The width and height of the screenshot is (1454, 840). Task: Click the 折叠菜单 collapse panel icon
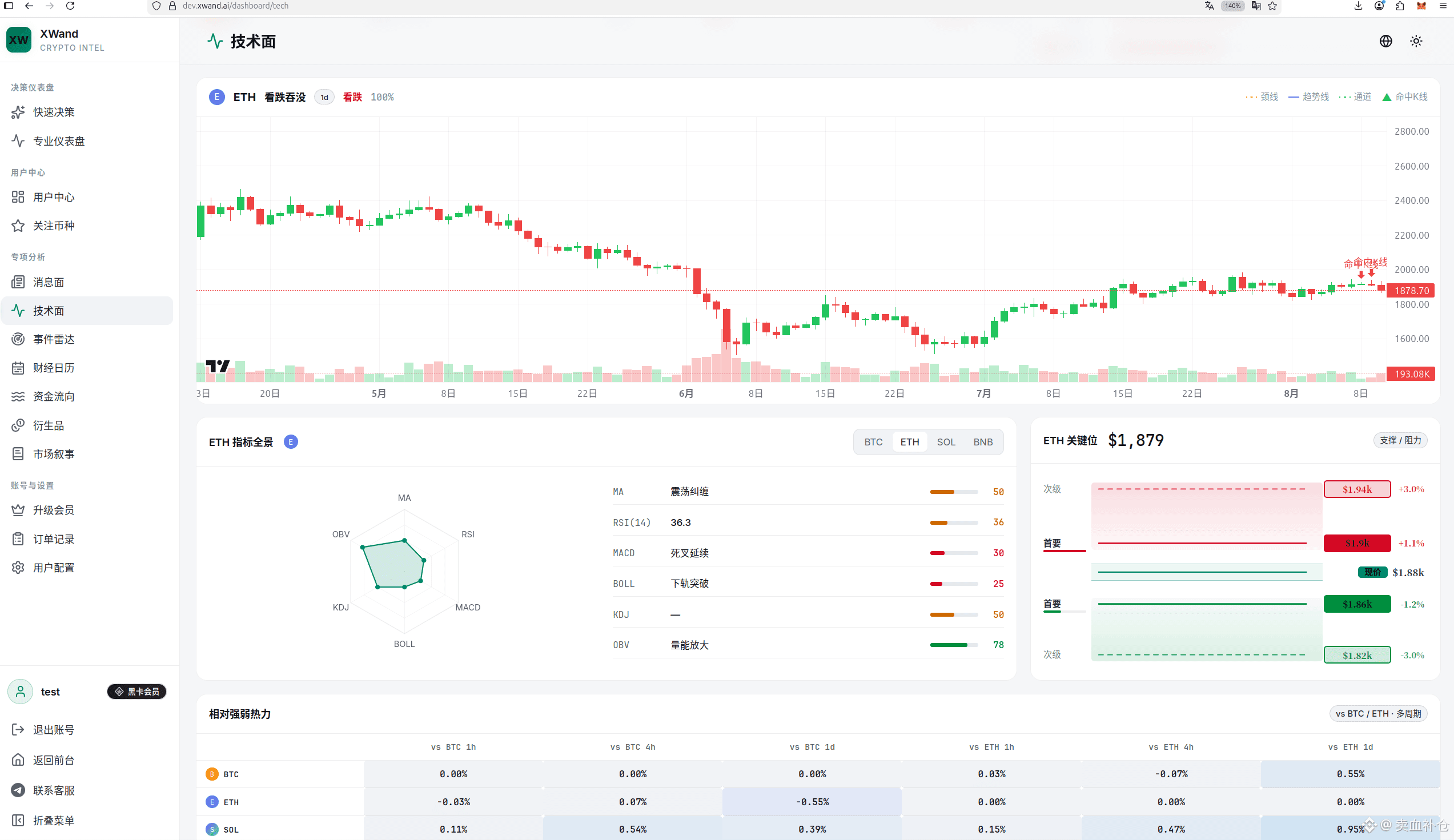(18, 821)
